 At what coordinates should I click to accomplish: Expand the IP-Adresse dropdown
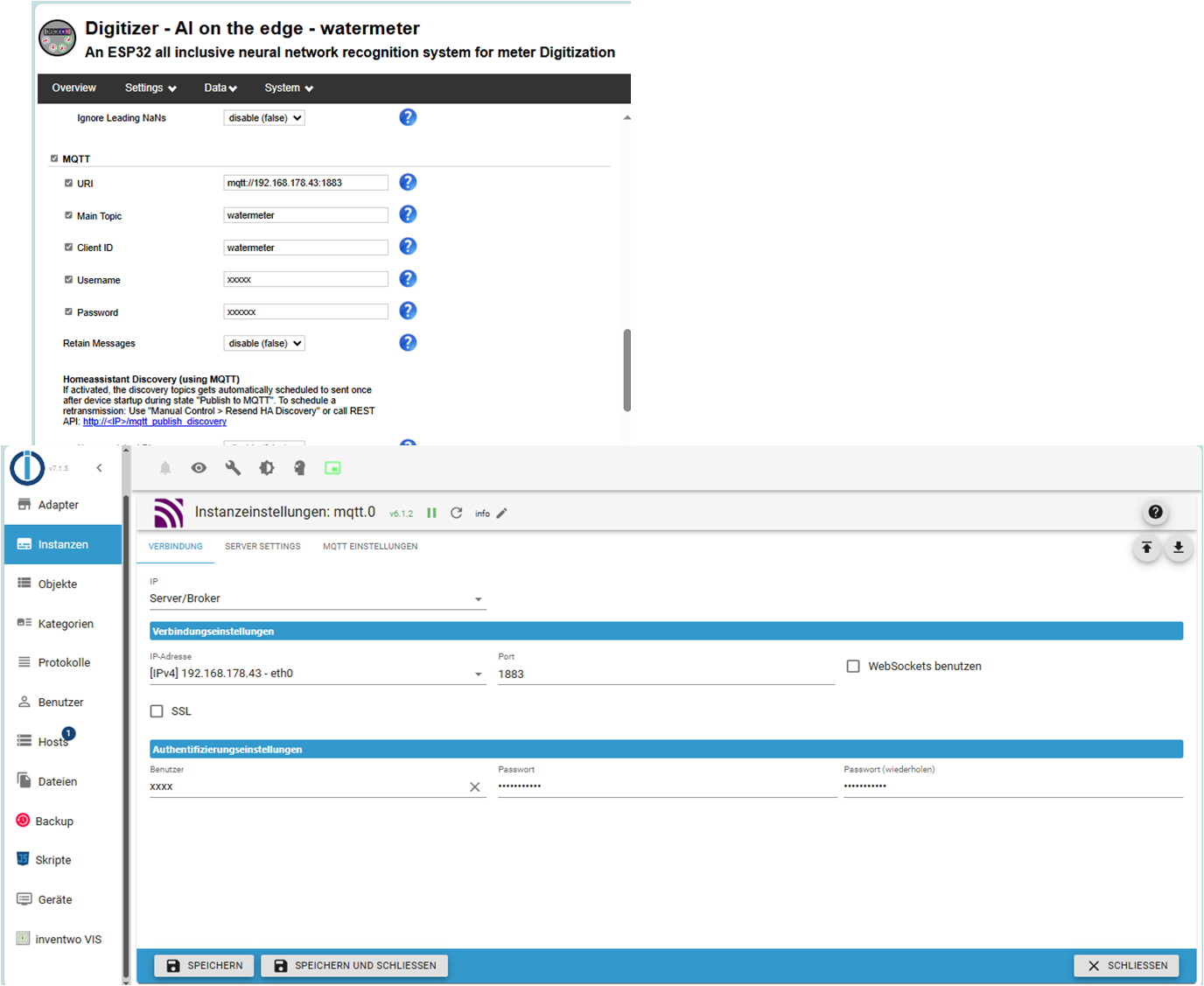[x=478, y=675]
